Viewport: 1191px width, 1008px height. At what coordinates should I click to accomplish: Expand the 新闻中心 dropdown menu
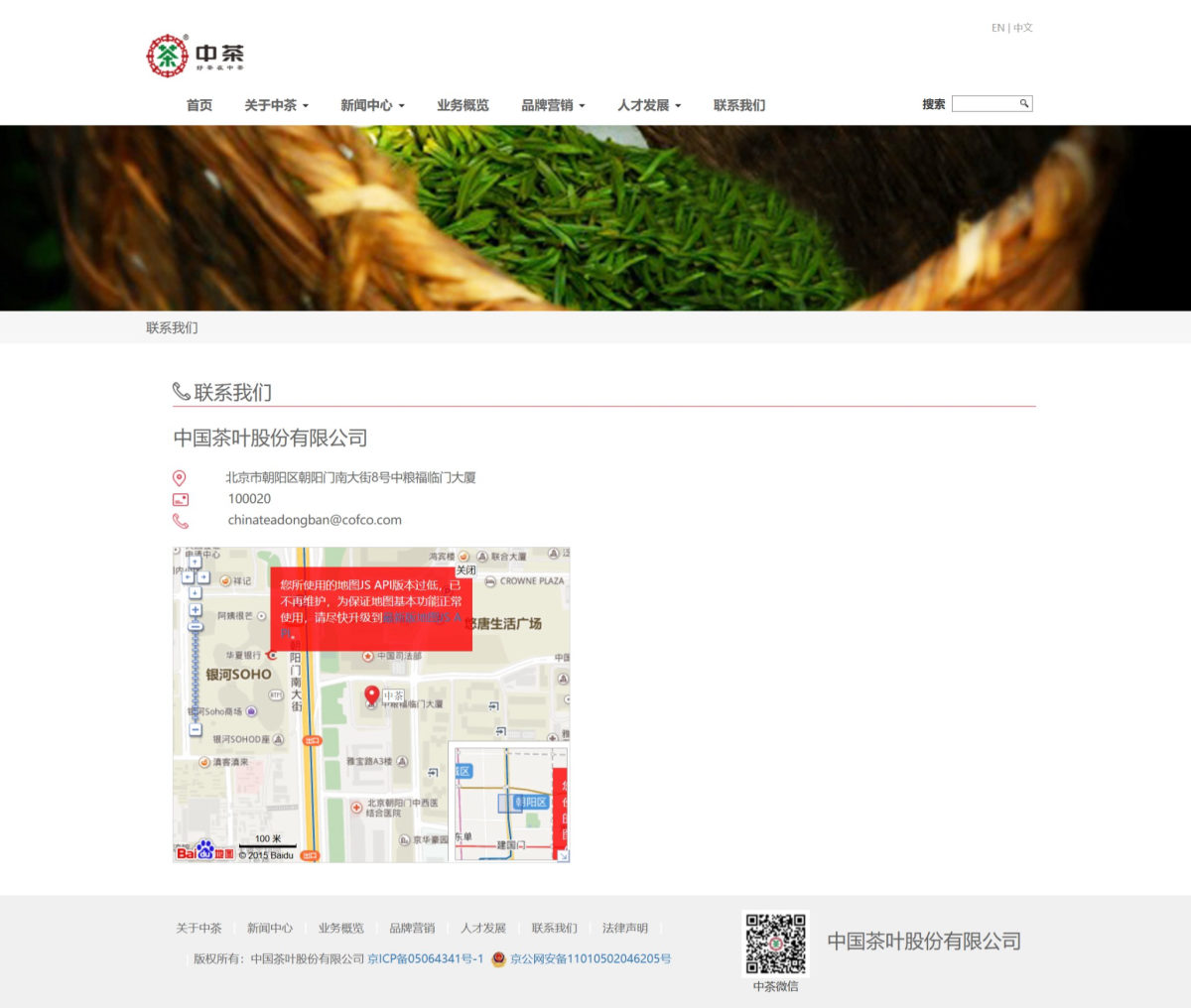372,105
